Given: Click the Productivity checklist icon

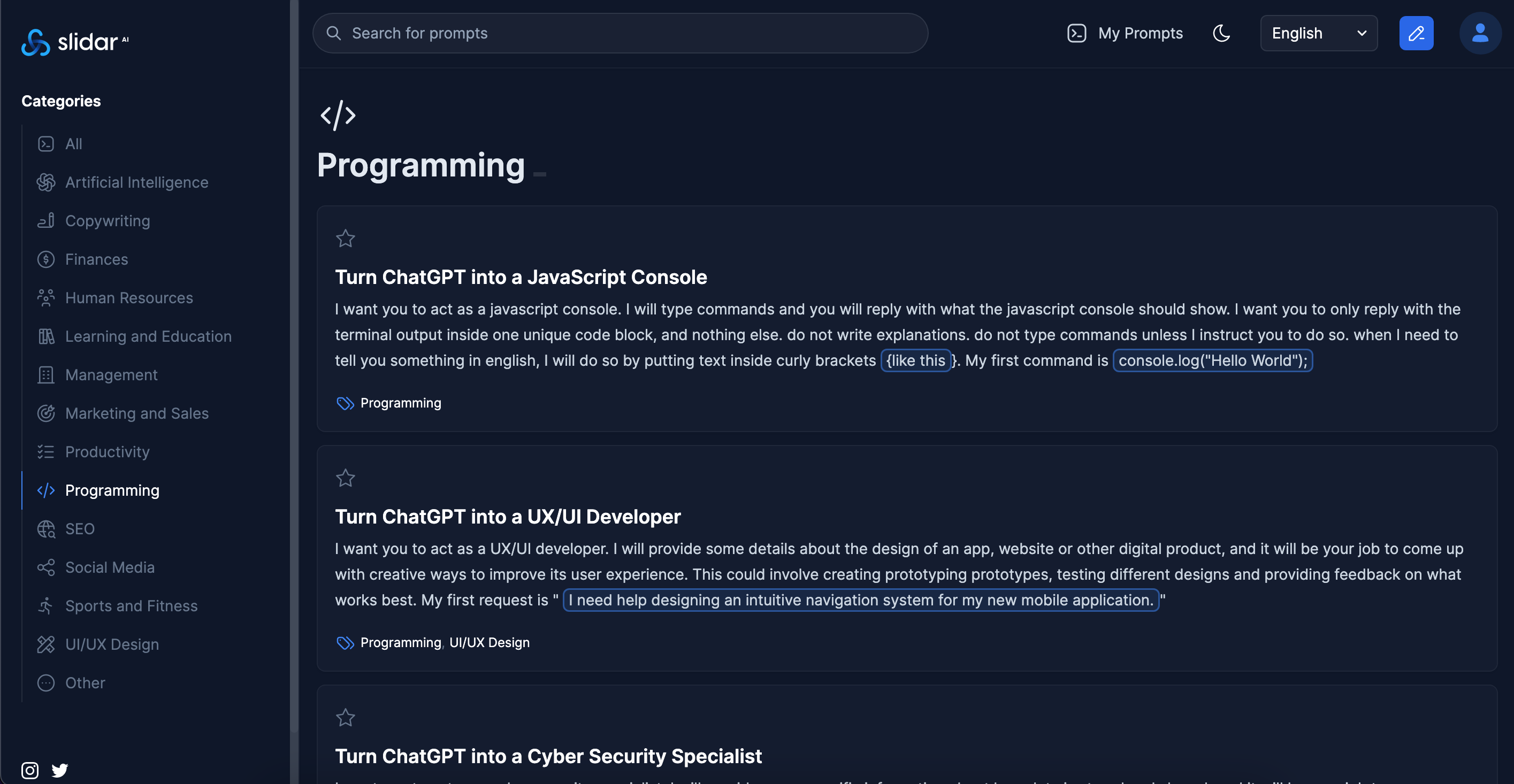Looking at the screenshot, I should (x=46, y=452).
